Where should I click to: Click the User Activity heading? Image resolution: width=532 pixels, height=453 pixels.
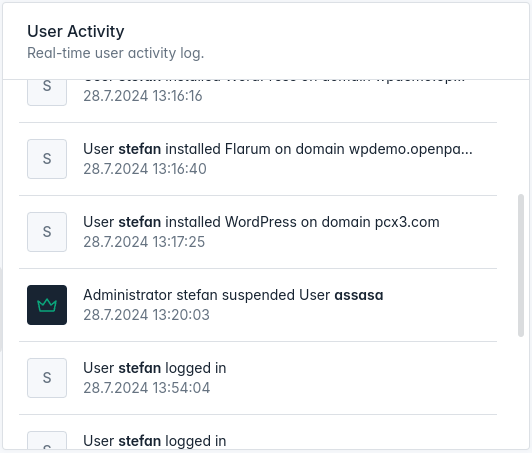(x=76, y=31)
